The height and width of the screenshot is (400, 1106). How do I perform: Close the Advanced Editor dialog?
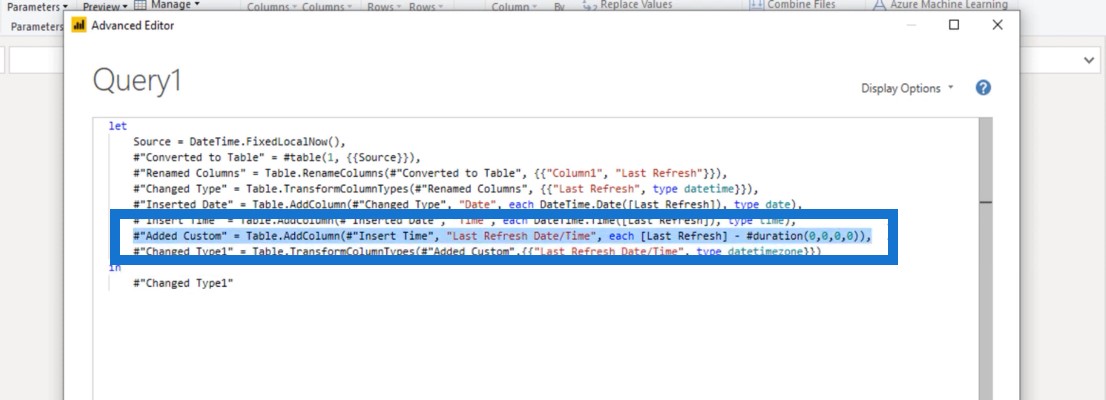997,25
